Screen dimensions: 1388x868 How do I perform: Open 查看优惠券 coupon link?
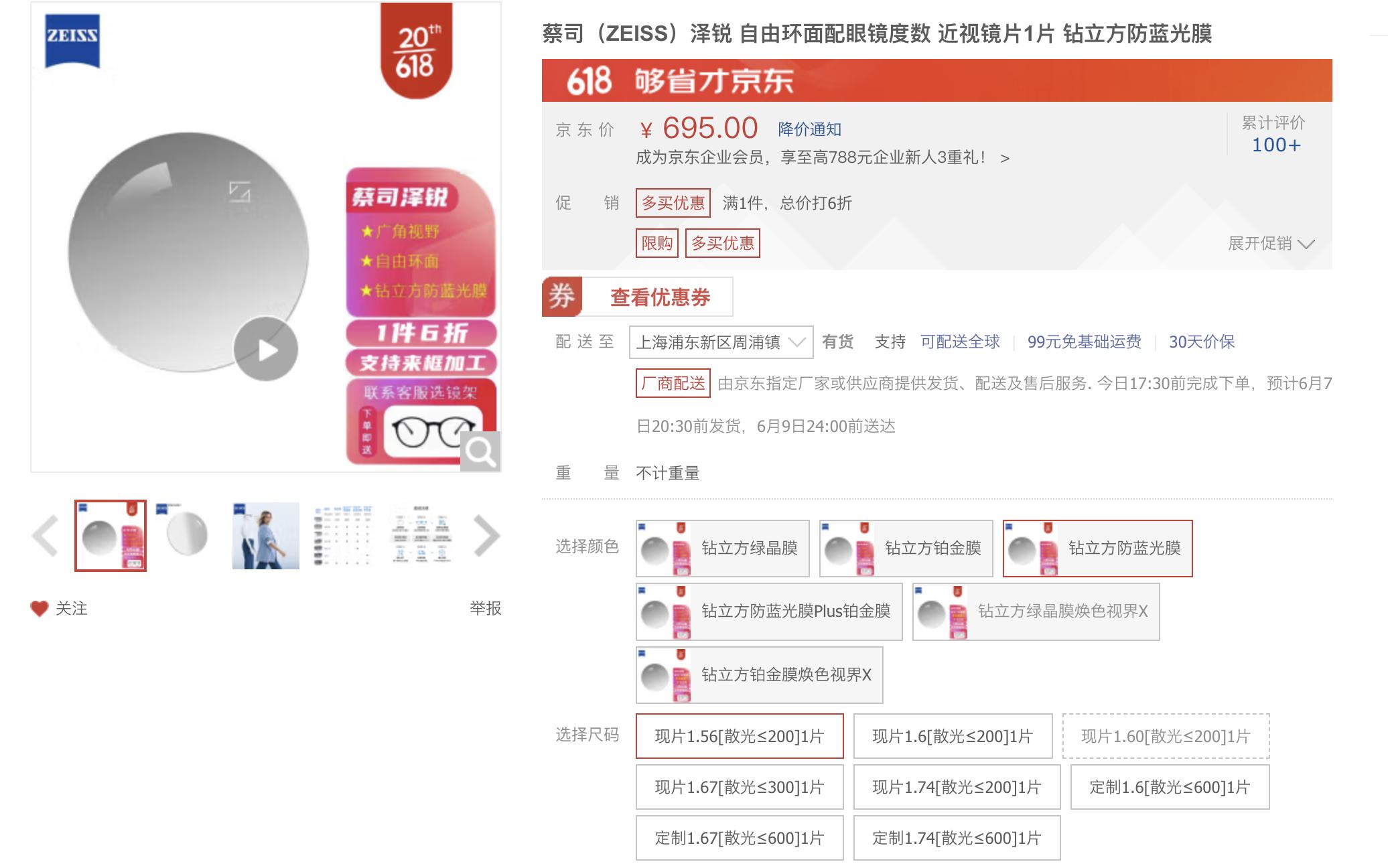(x=660, y=298)
